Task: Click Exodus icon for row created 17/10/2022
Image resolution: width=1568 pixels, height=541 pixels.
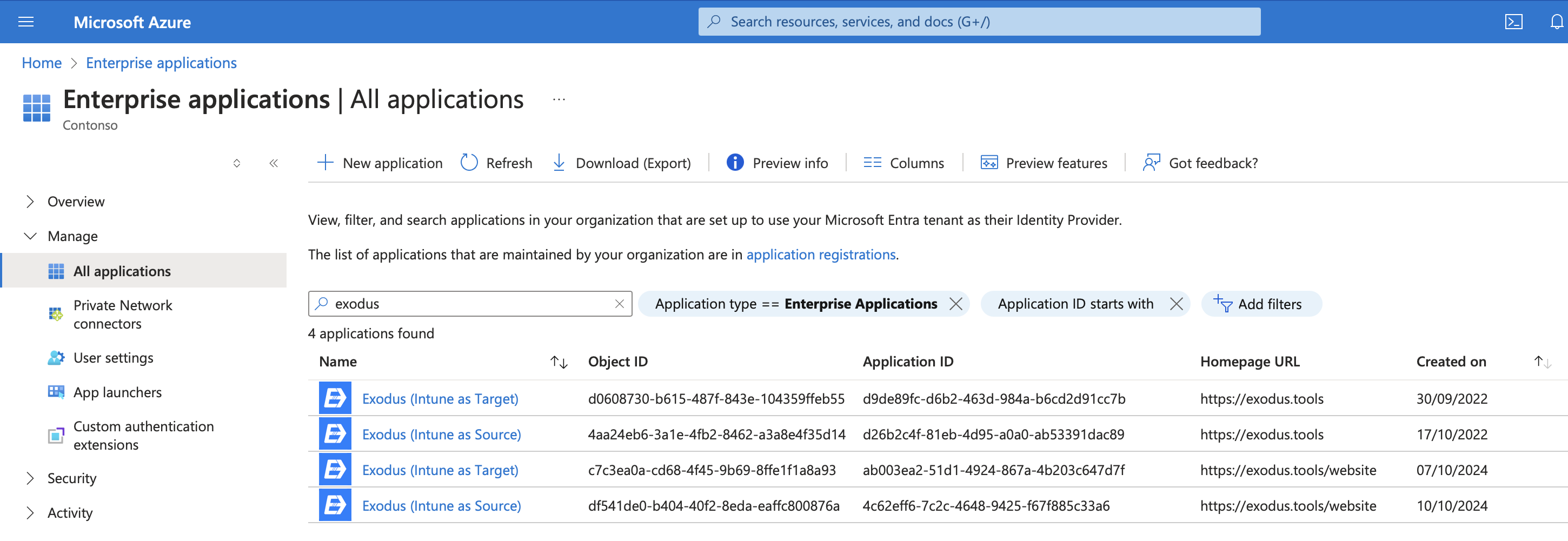Action: pyautogui.click(x=335, y=434)
